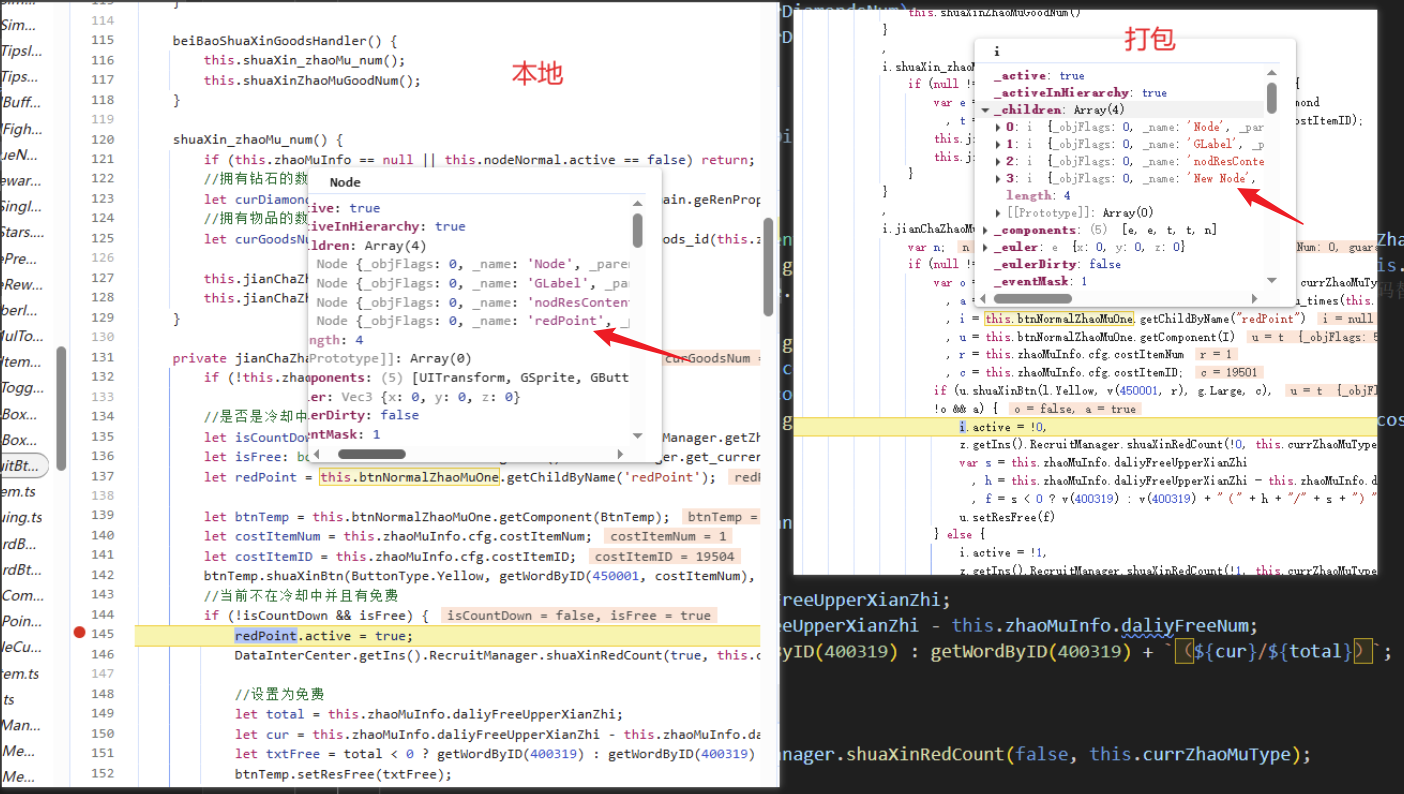
Task: Click the inline value 'costItemNum = 1'
Action: pos(669,536)
